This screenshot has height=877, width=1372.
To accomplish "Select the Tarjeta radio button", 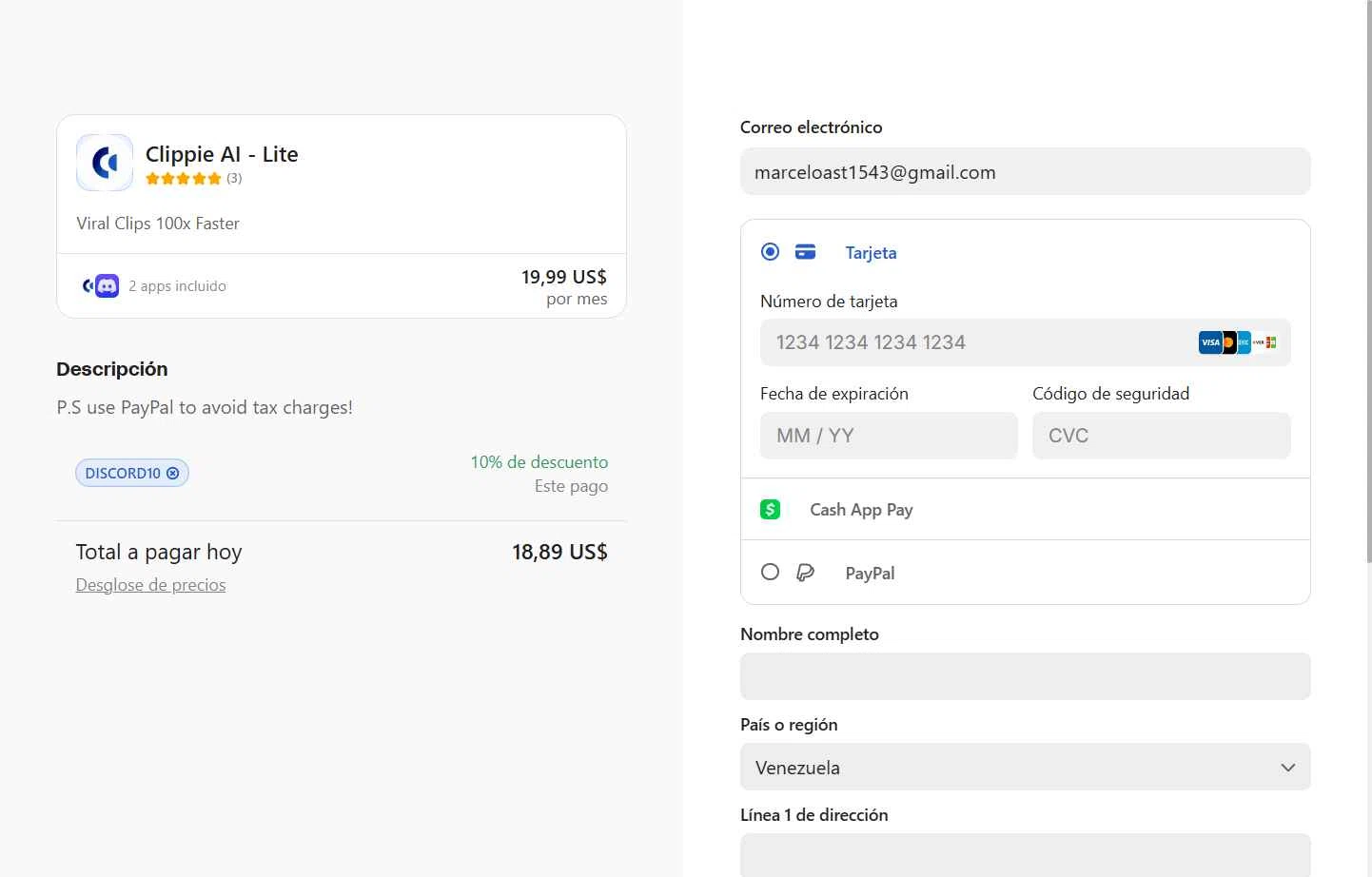I will pyautogui.click(x=771, y=252).
